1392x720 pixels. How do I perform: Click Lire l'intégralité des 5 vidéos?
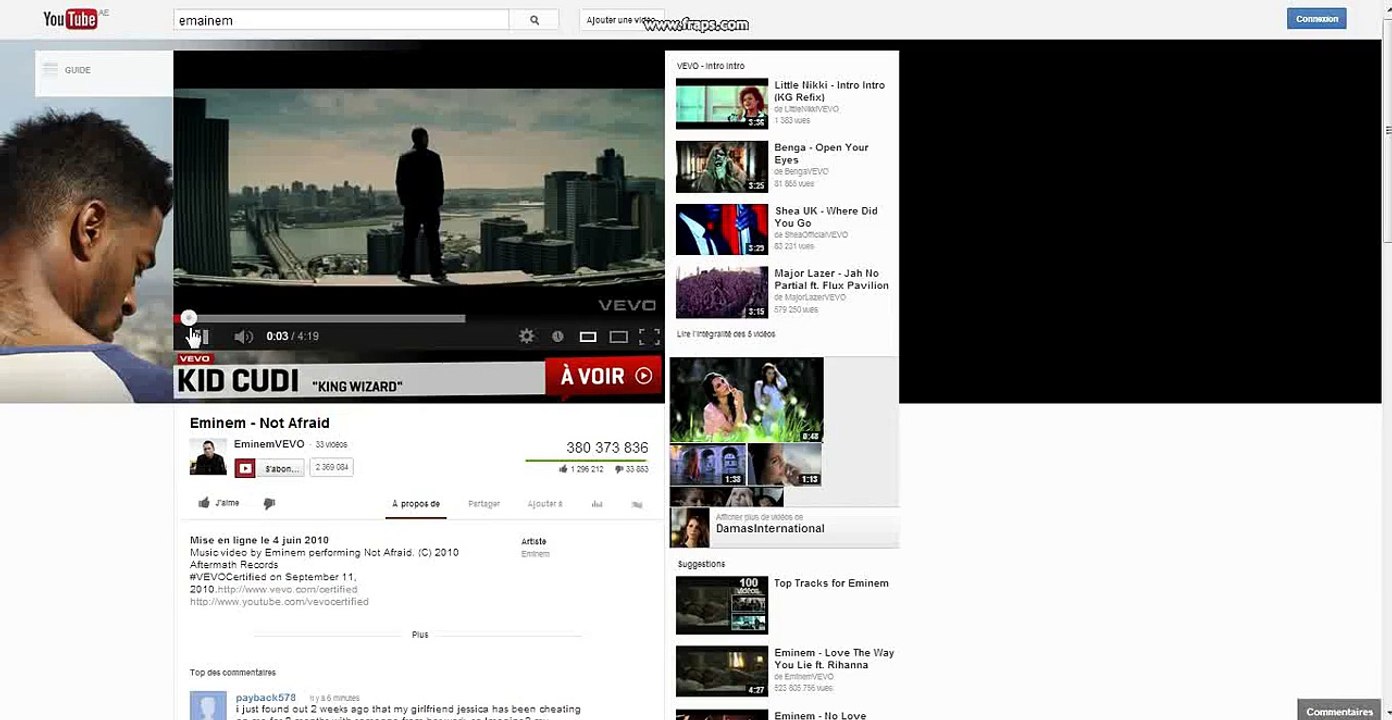(x=726, y=334)
